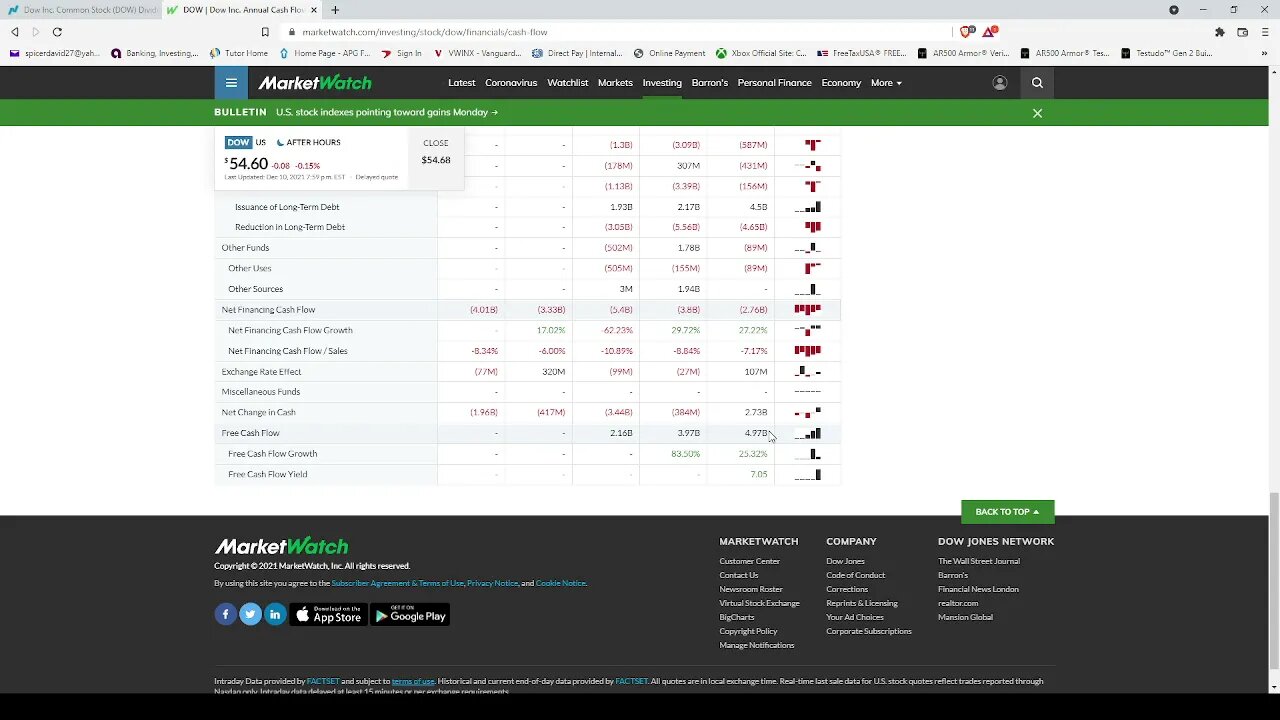Open The Wall Street Journal link
This screenshot has width=1280, height=720.
(979, 561)
